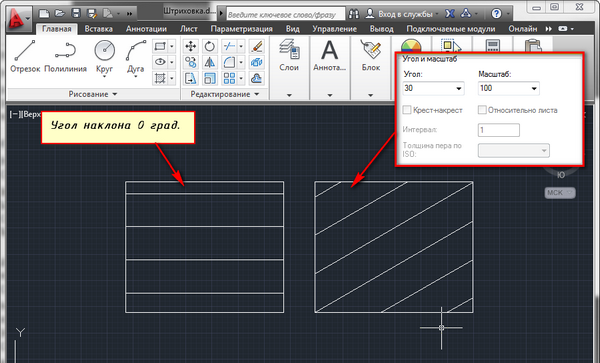Click the binoculars search icon

pyautogui.click(x=354, y=14)
